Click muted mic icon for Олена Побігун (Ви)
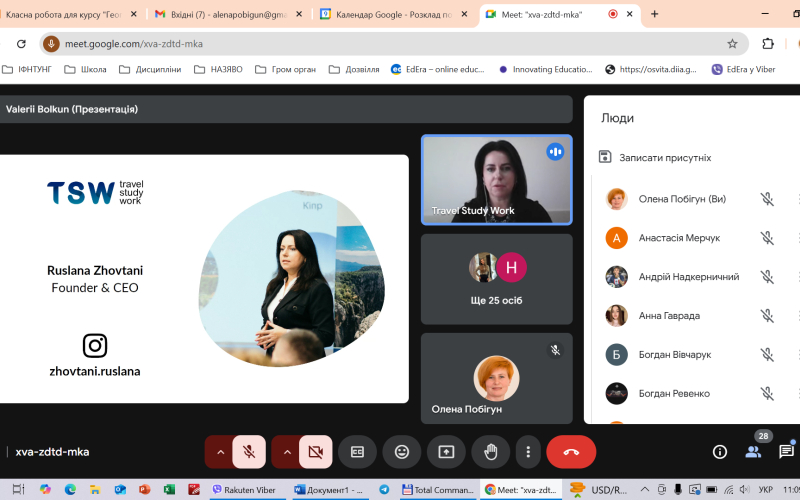 767,199
